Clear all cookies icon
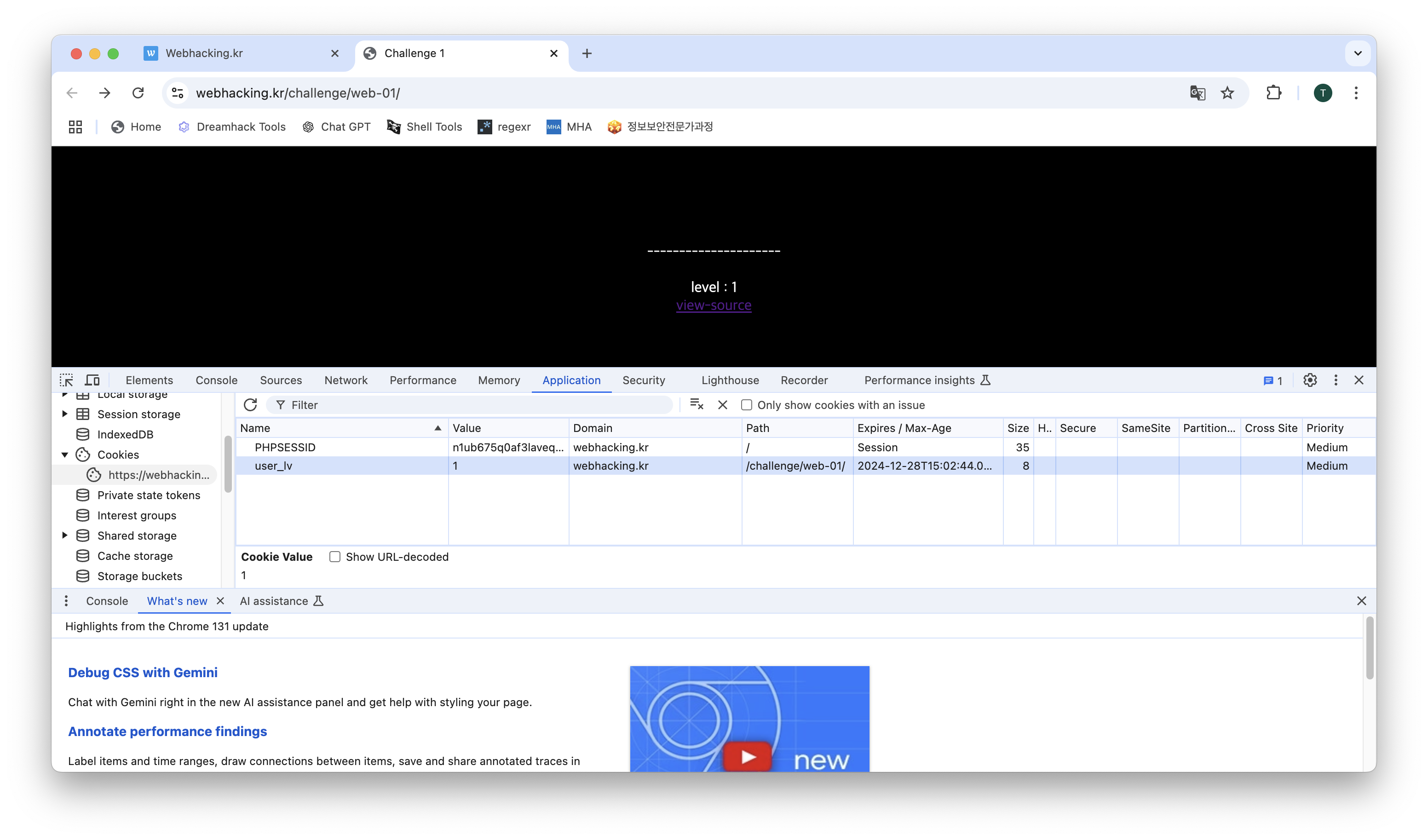Viewport: 1428px width, 840px height. coord(697,405)
